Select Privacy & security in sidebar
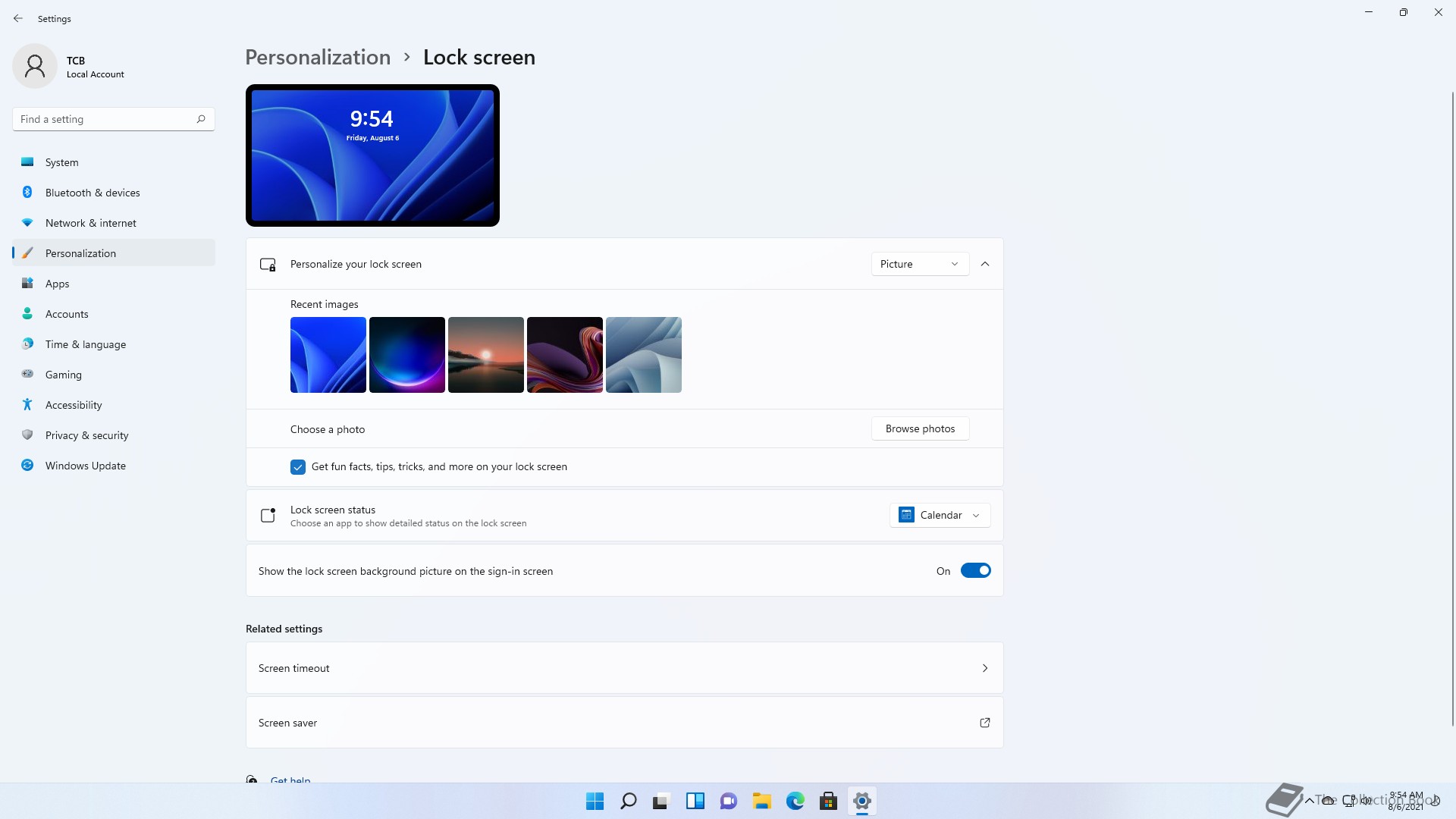Screen dimensions: 1456x819 coord(86,435)
